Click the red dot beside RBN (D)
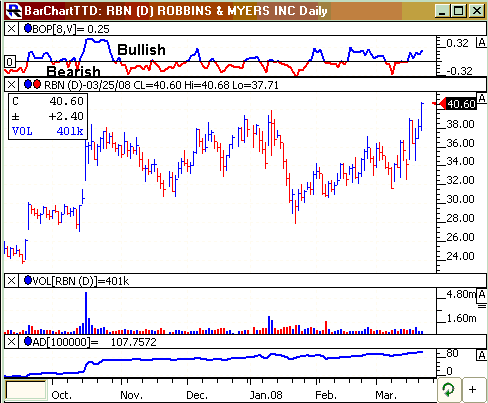488x403 pixels. 37,84
